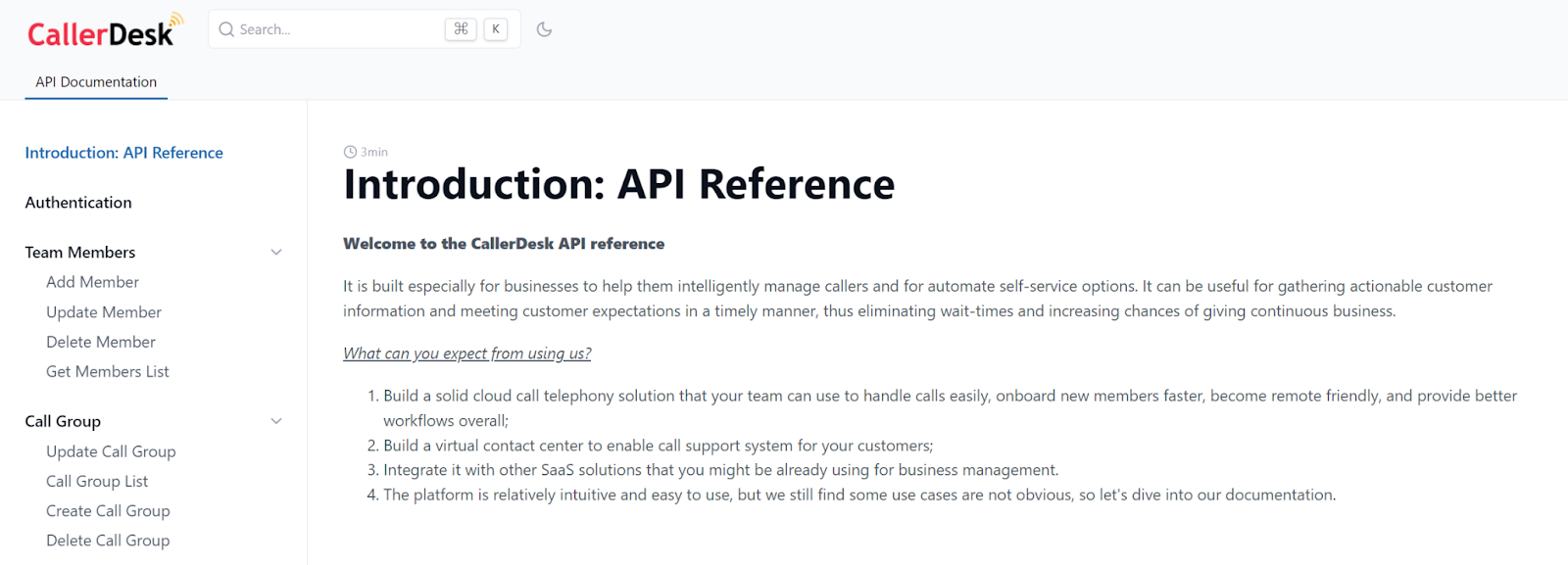Screen dimensions: 1568x565
Task: Open the API Documentation tab
Action: tap(96, 82)
